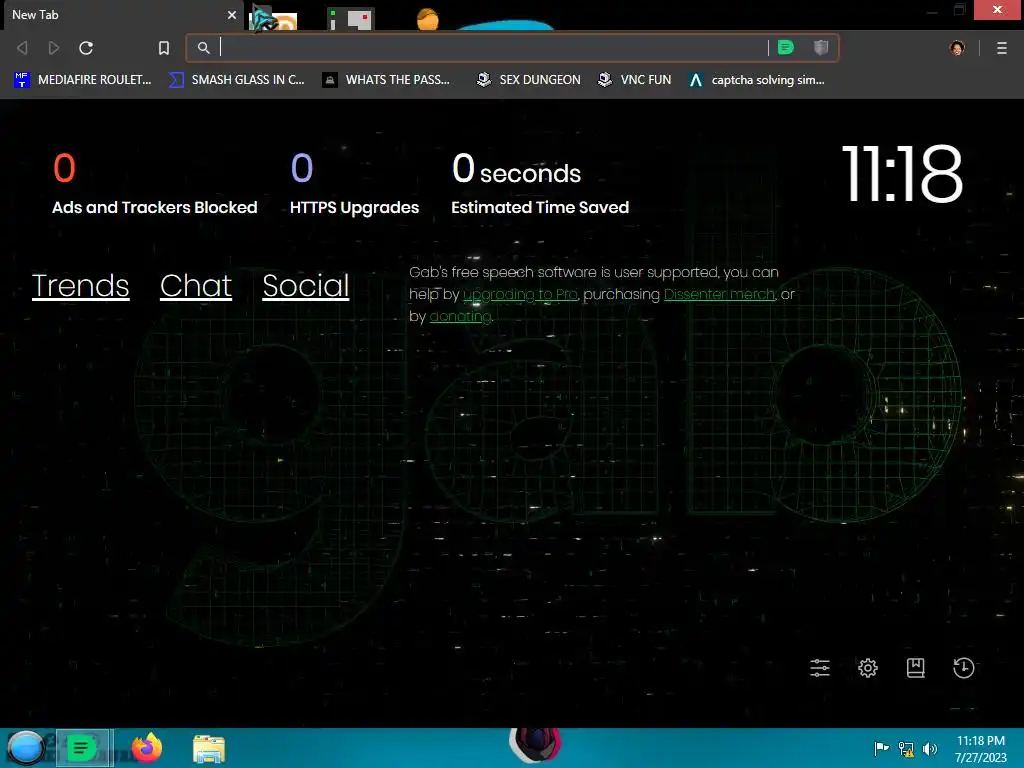The image size is (1024, 768).
Task: Click the 11:18 clock on the page
Action: pyautogui.click(x=902, y=174)
